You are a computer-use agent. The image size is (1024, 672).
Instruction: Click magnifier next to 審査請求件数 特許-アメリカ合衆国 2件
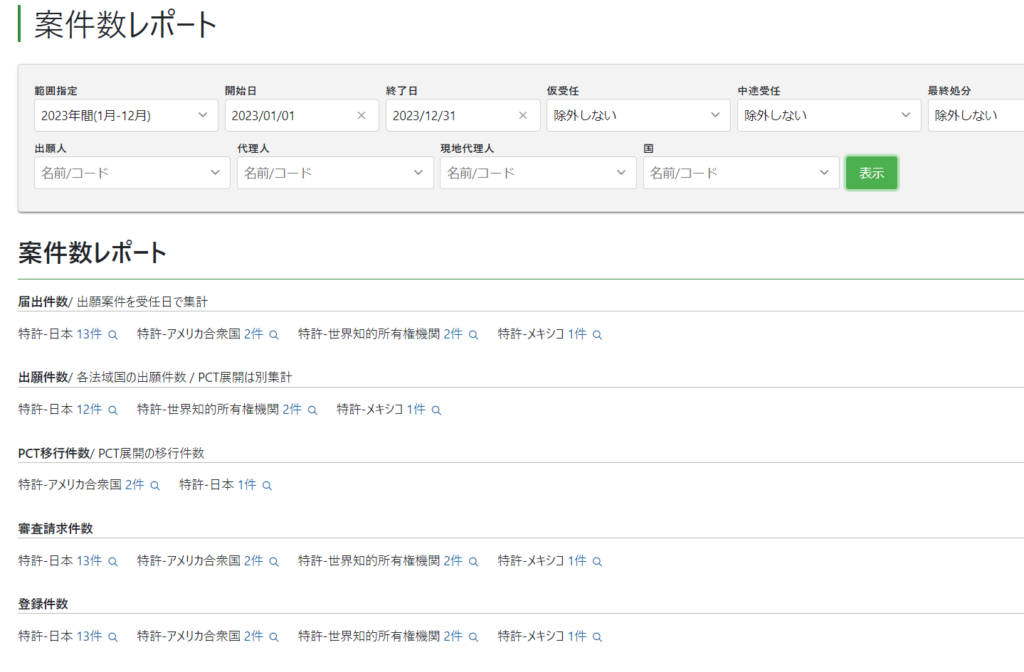(274, 562)
